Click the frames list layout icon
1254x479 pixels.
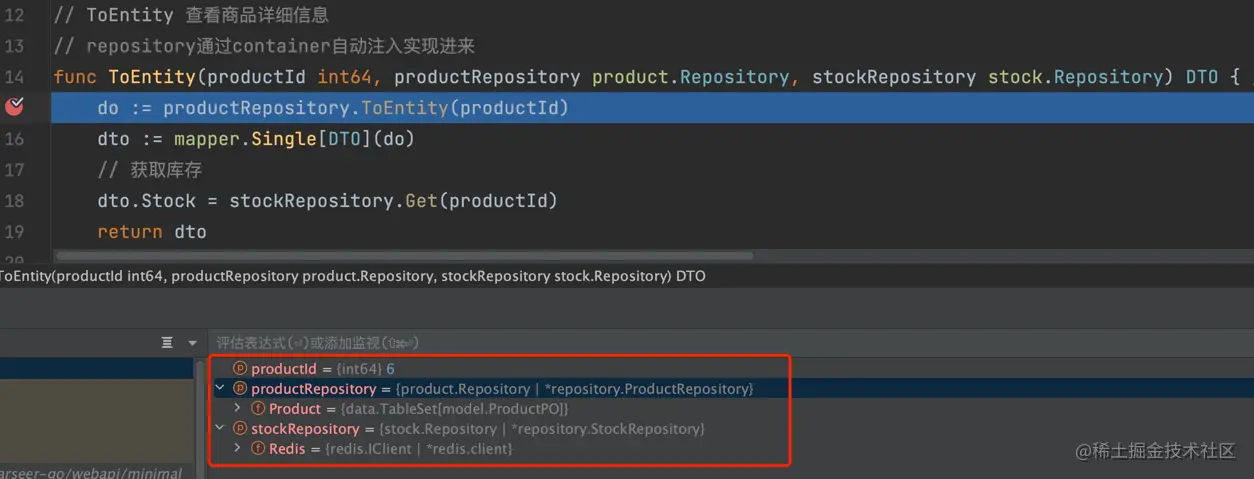167,343
